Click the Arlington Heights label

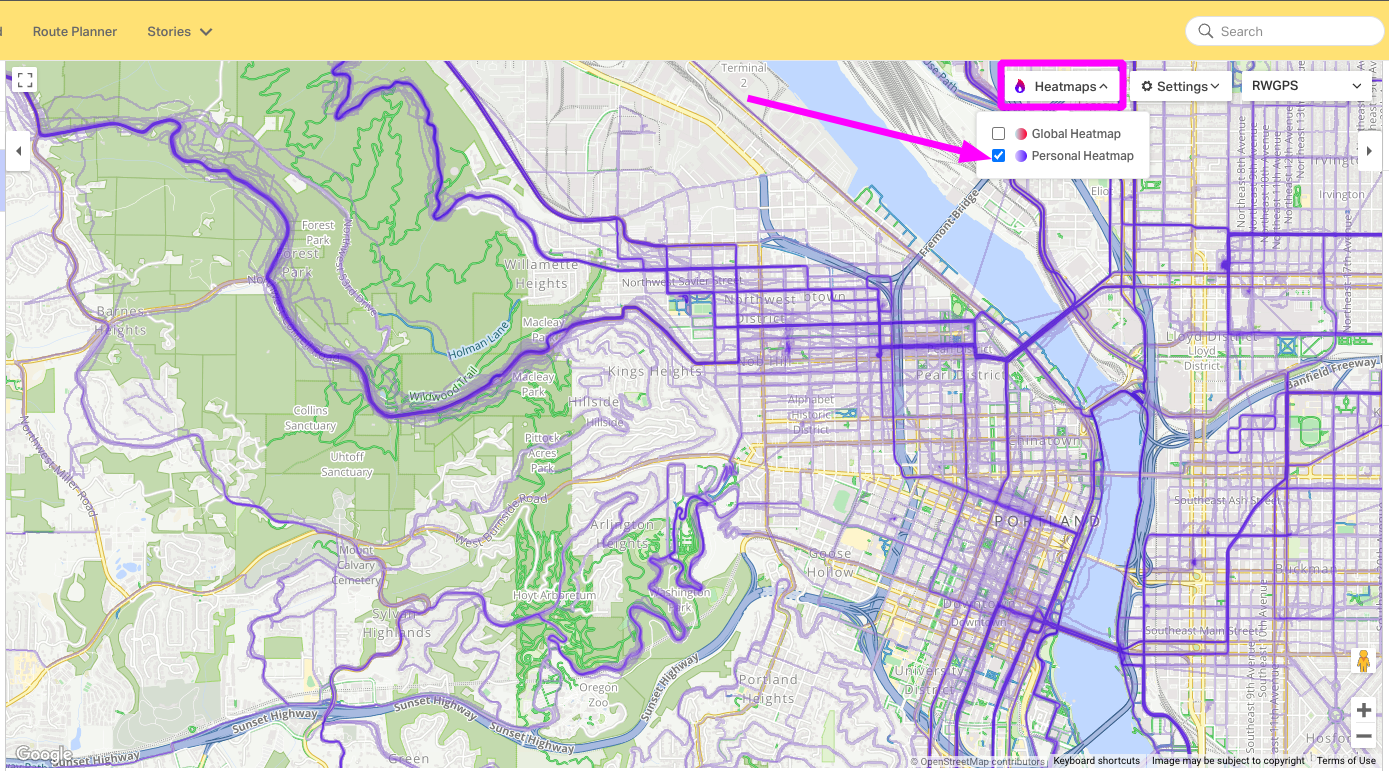pyautogui.click(x=624, y=534)
